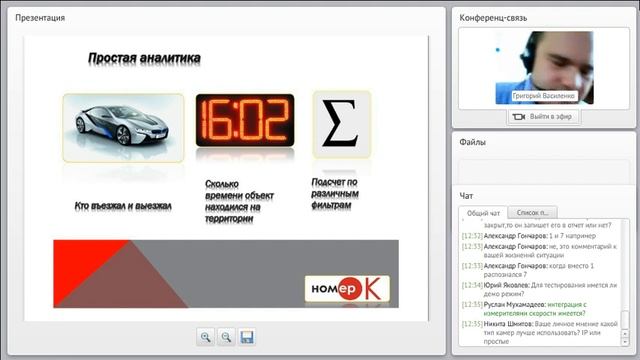
Task: Click the 'Файлы' panel header
Action: point(472,142)
